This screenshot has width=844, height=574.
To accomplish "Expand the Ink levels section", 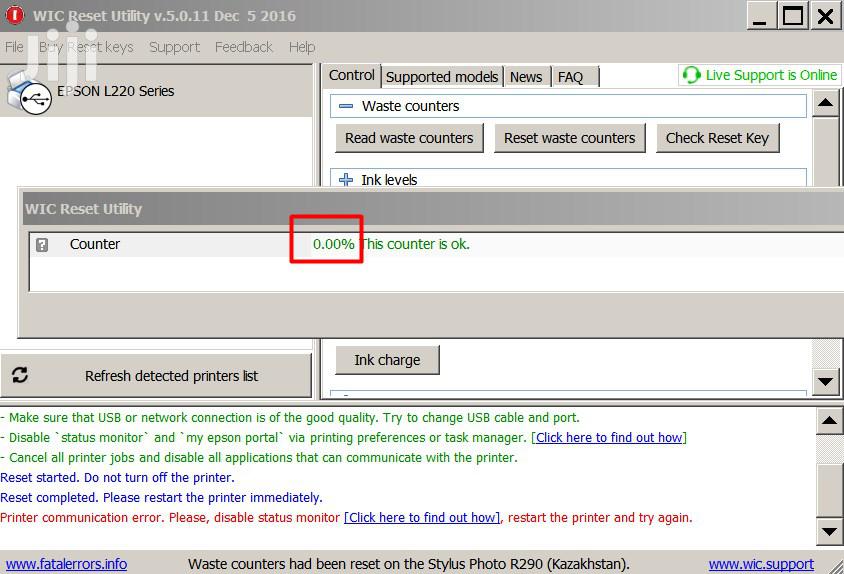I will pyautogui.click(x=346, y=180).
